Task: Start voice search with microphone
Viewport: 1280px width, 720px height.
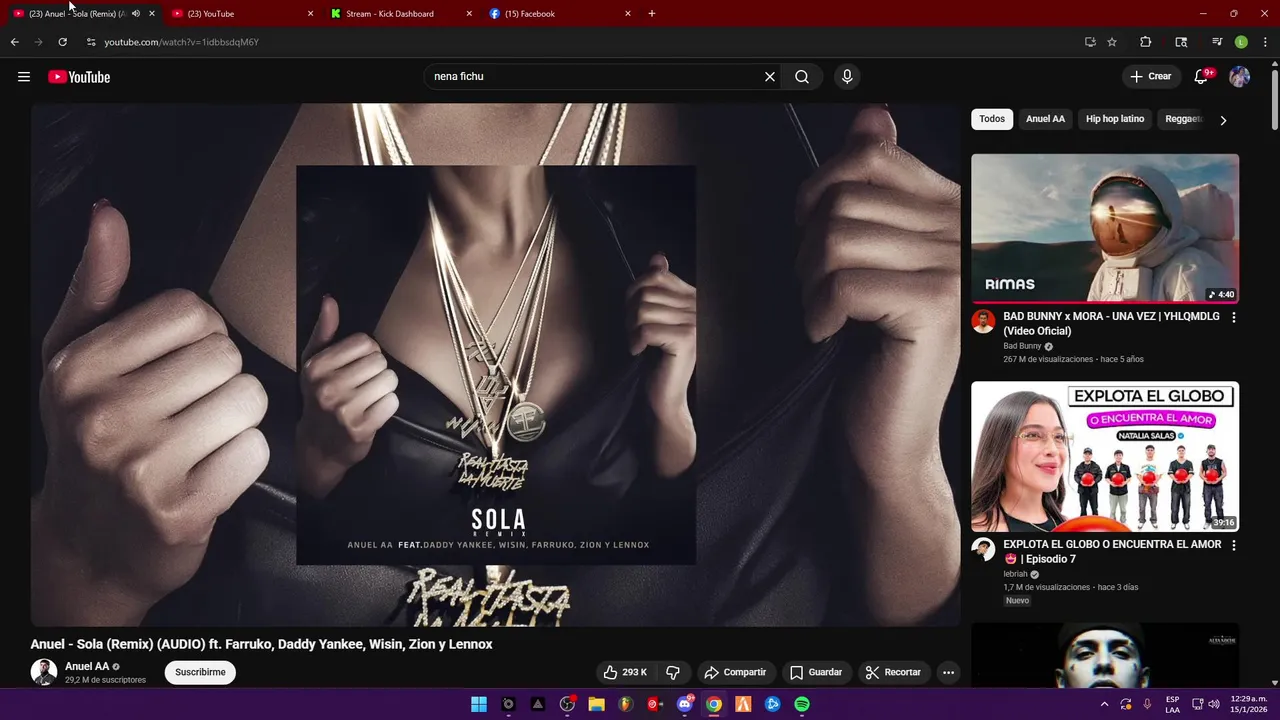Action: tap(847, 77)
